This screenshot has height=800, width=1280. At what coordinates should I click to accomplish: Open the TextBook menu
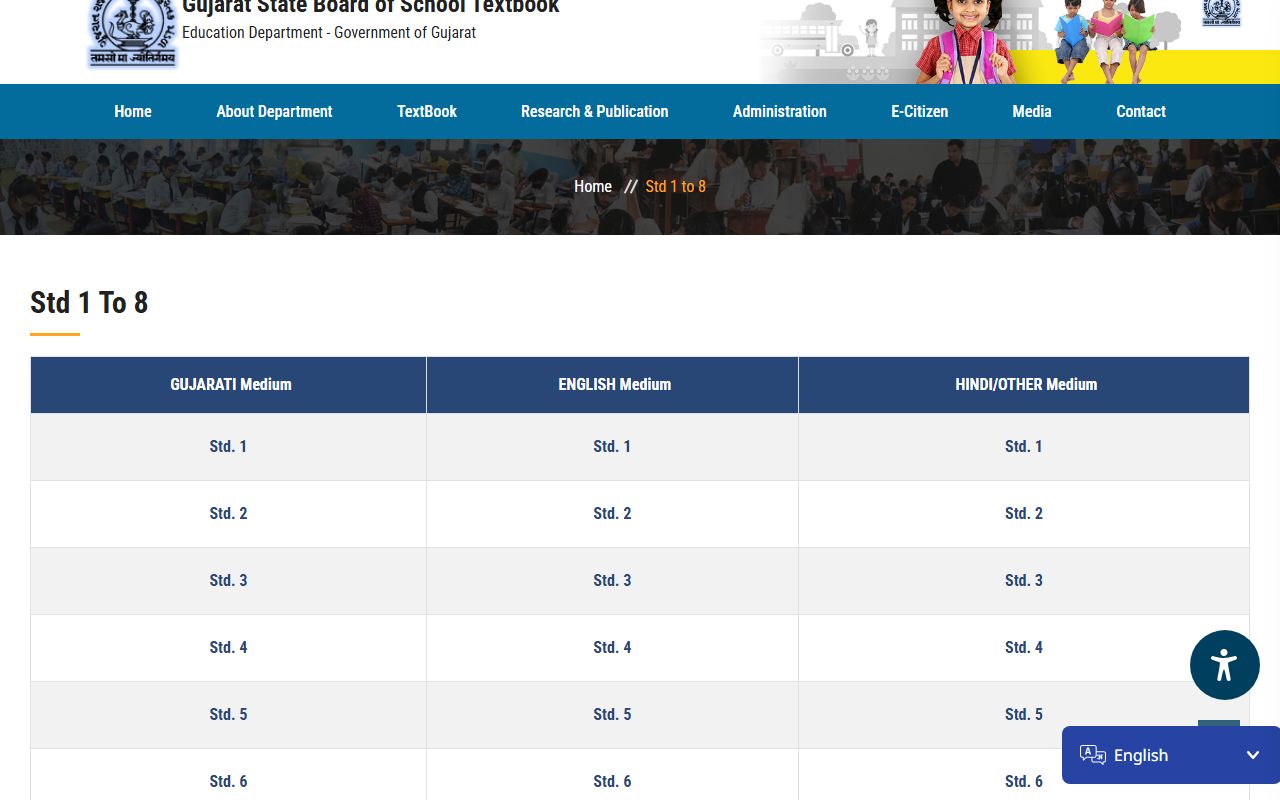(x=427, y=111)
